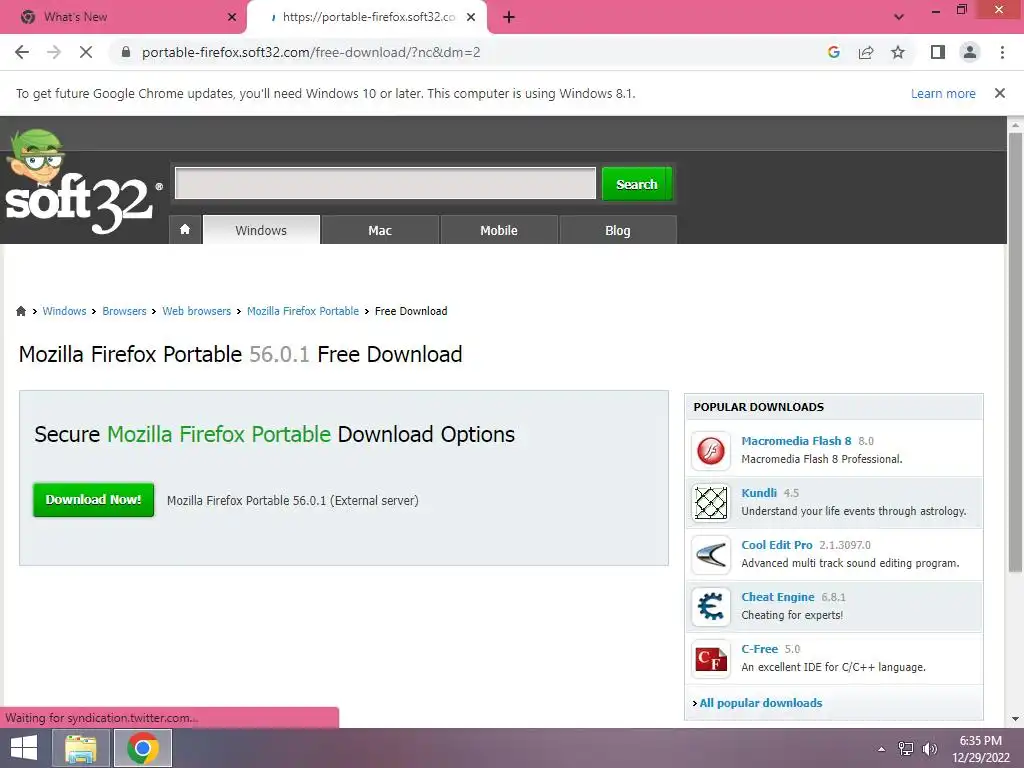Open Macromedia Flash 8 link

(x=796, y=441)
